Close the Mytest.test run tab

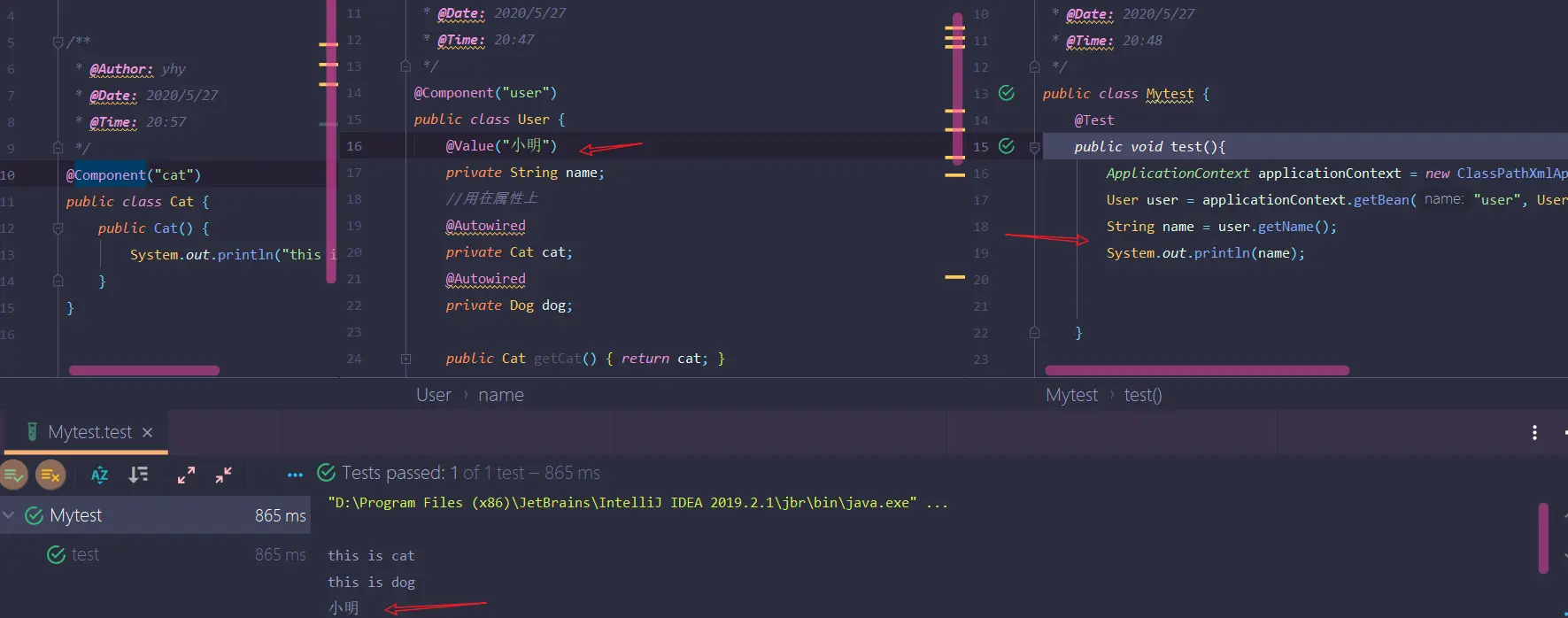148,432
